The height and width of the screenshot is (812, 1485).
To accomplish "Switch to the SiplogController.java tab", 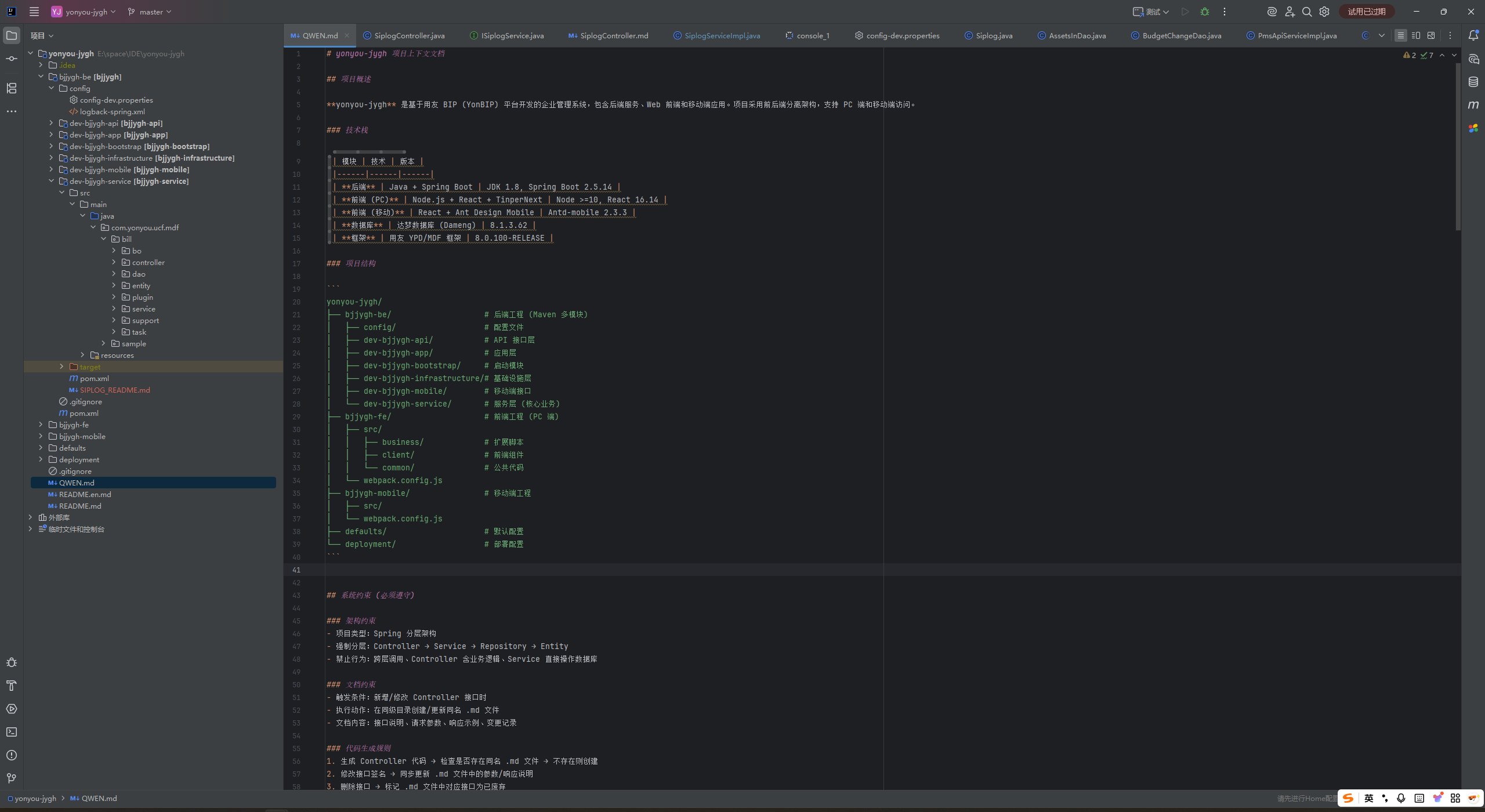I will click(404, 35).
